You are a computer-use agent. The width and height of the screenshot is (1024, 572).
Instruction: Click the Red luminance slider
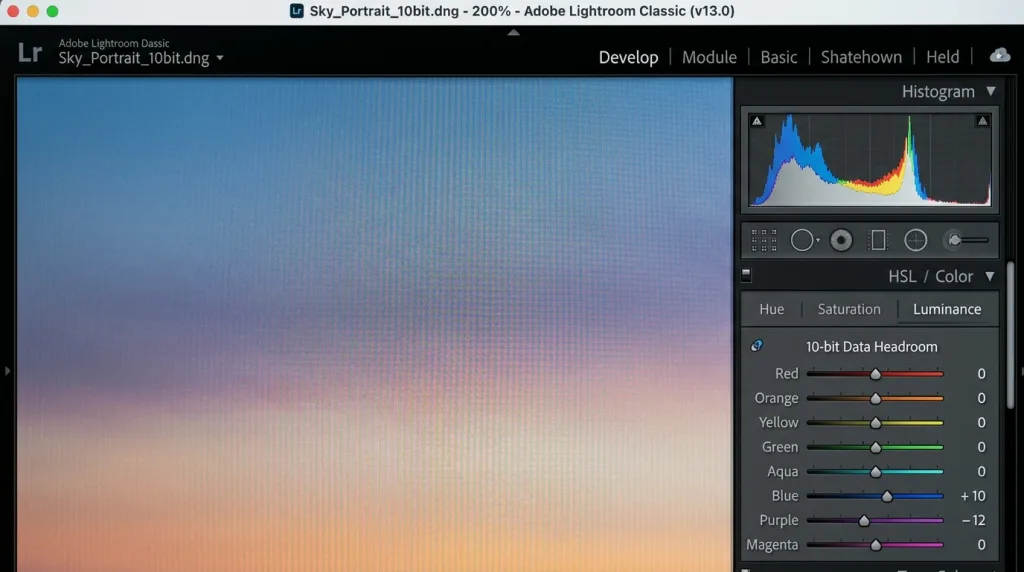(x=875, y=374)
